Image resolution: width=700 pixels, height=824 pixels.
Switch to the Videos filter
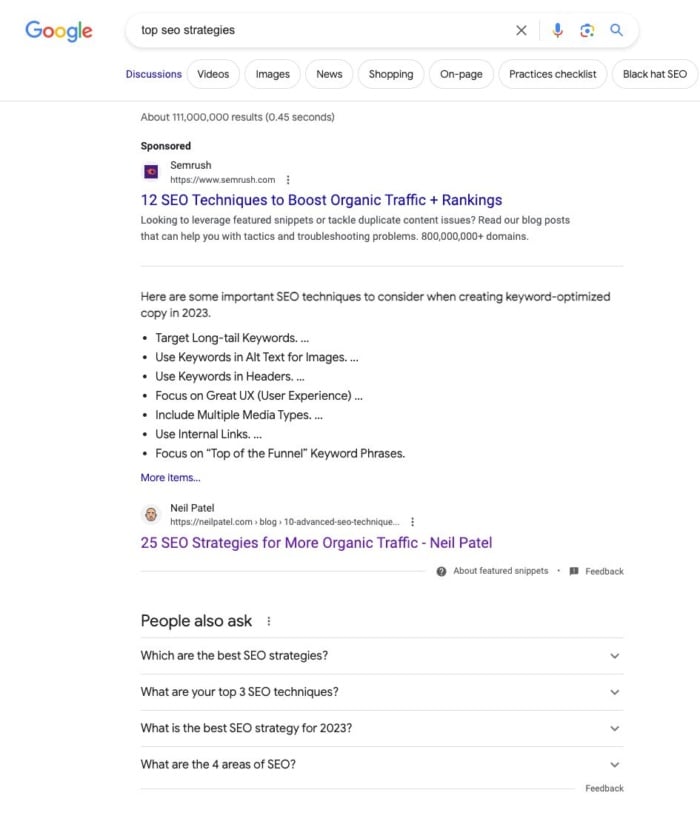click(x=213, y=74)
